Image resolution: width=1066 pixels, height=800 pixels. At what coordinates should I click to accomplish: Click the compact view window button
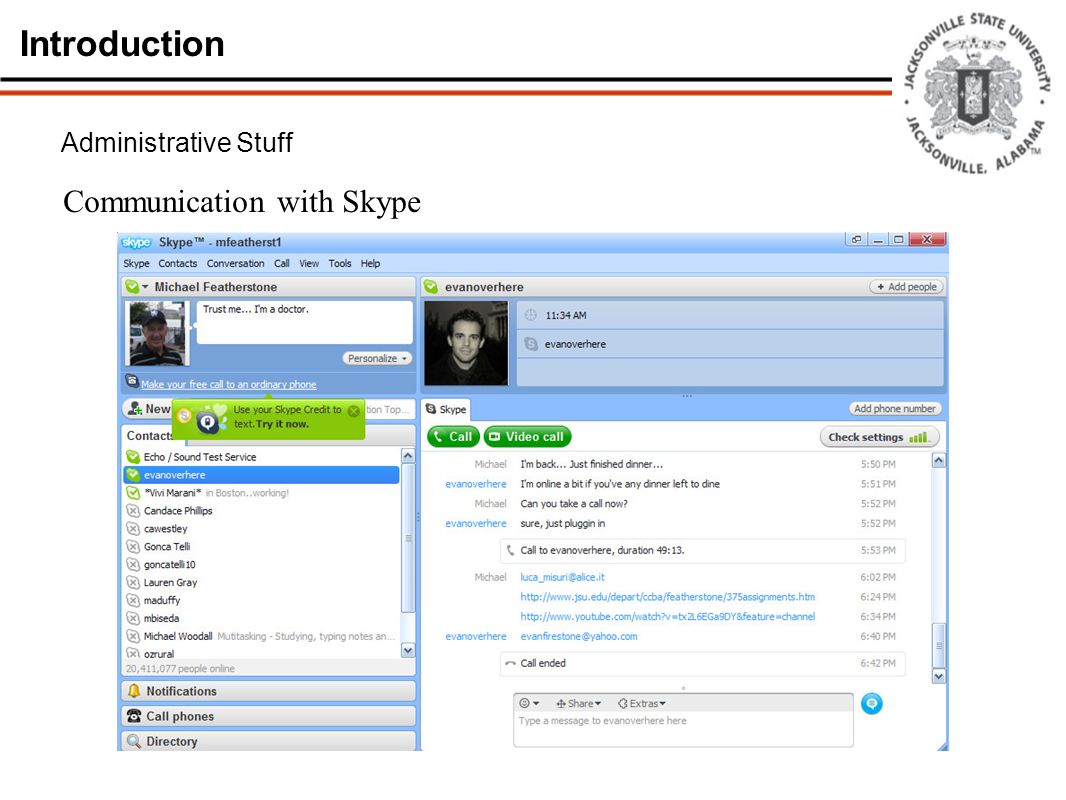856,239
